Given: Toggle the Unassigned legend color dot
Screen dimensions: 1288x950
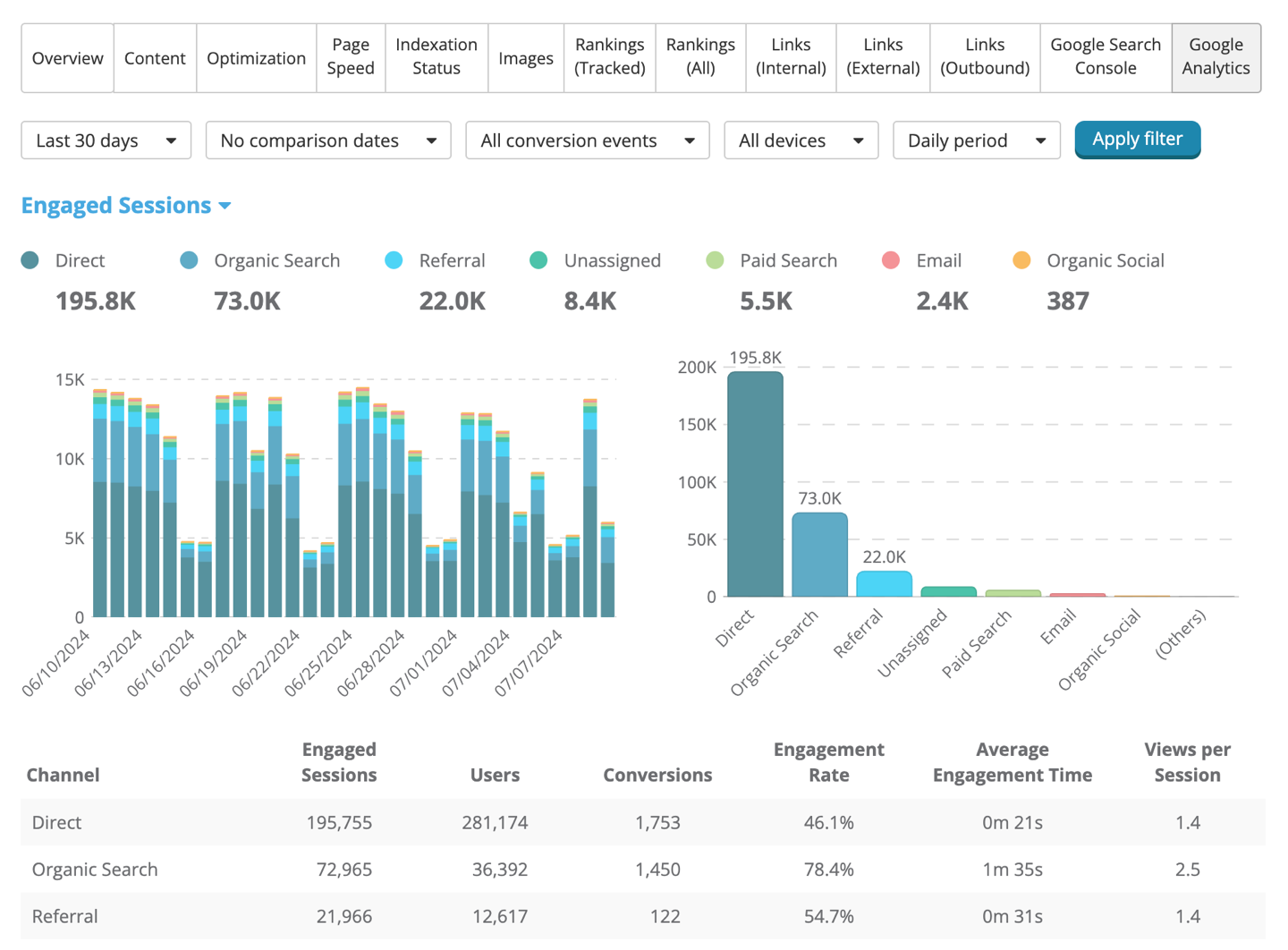Looking at the screenshot, I should pyautogui.click(x=538, y=260).
